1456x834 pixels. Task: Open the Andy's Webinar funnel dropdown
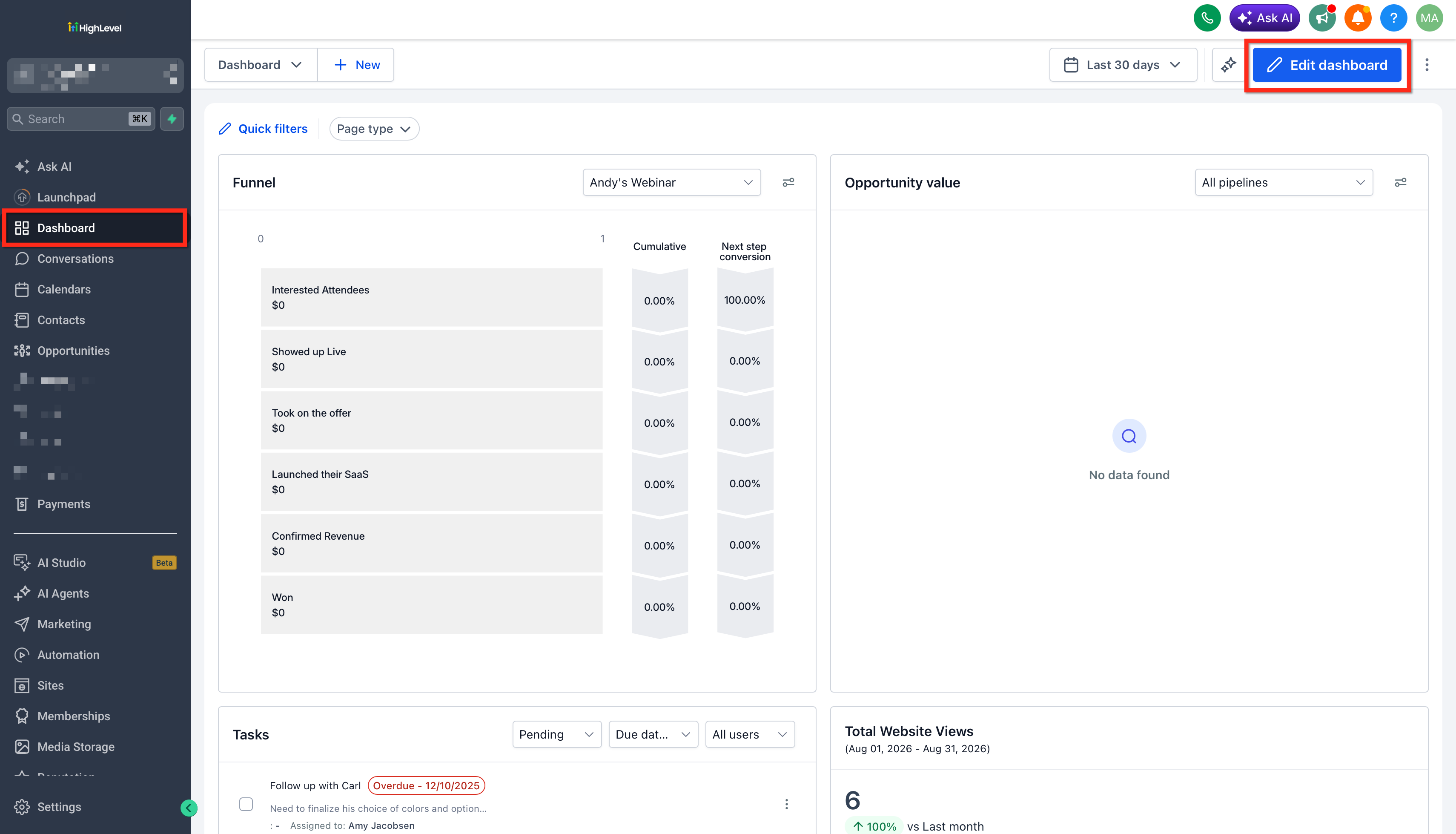tap(671, 182)
